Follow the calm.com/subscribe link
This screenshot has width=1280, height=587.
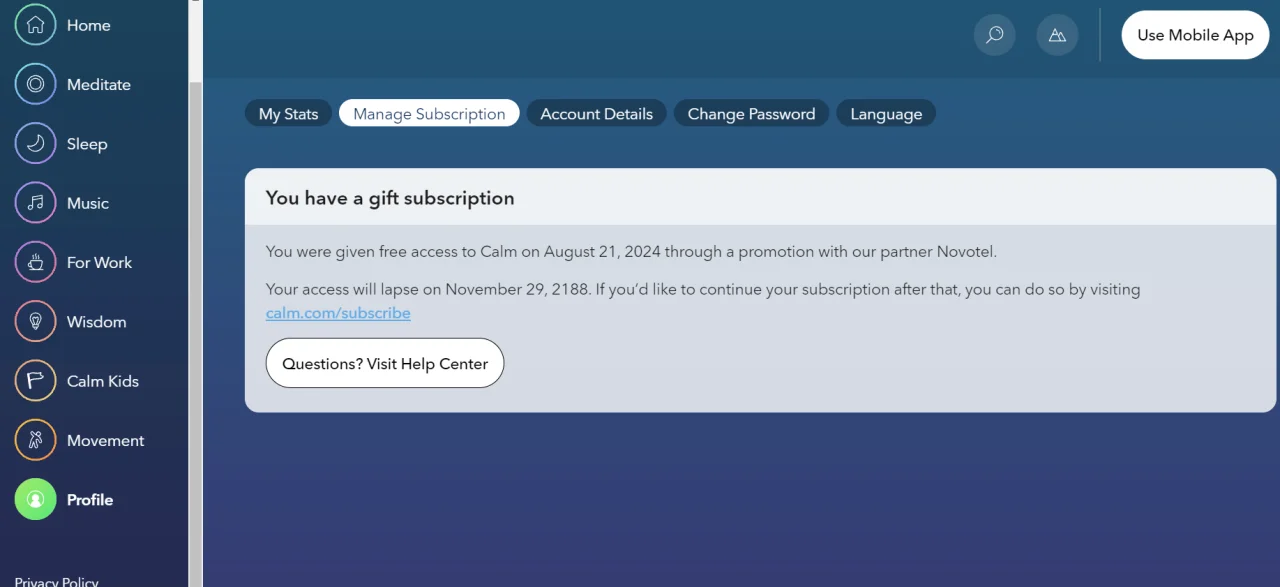tap(338, 313)
